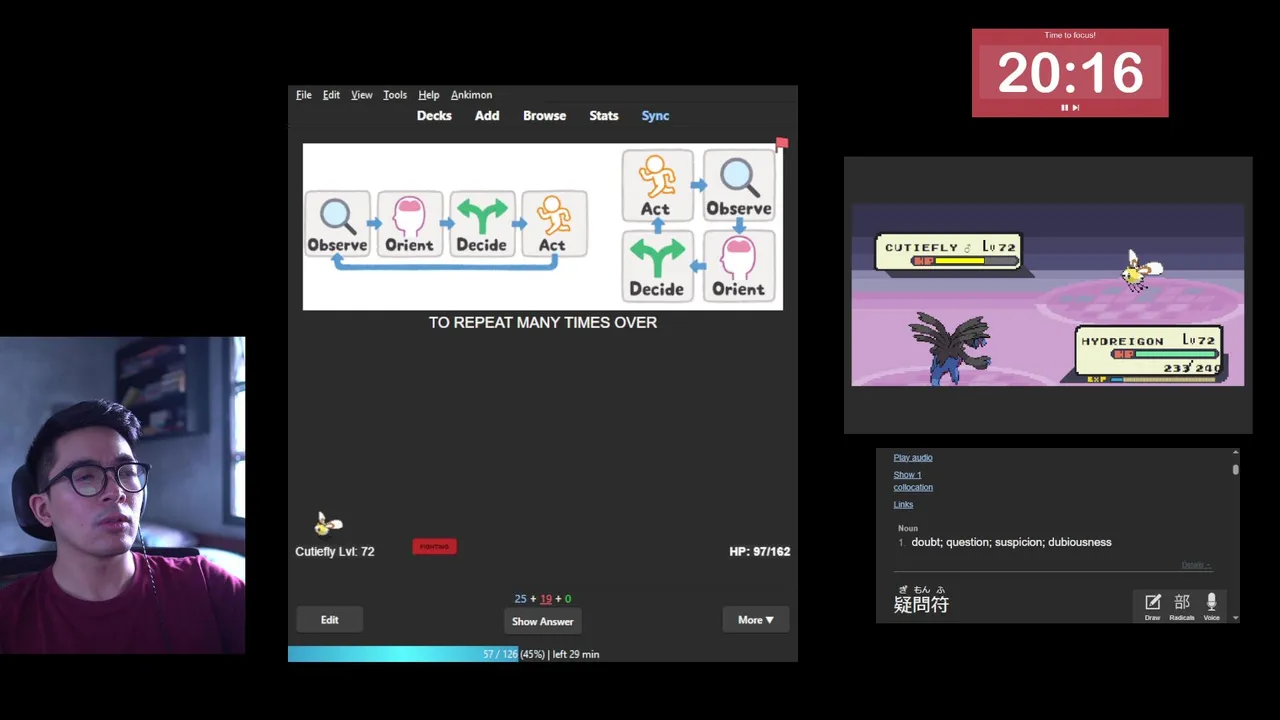Open the Draw kanji input tool
The width and height of the screenshot is (1280, 720).
point(1152,606)
